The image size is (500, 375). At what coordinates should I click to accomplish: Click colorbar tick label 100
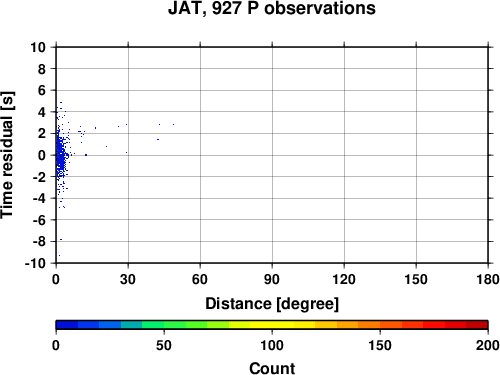pyautogui.click(x=272, y=345)
